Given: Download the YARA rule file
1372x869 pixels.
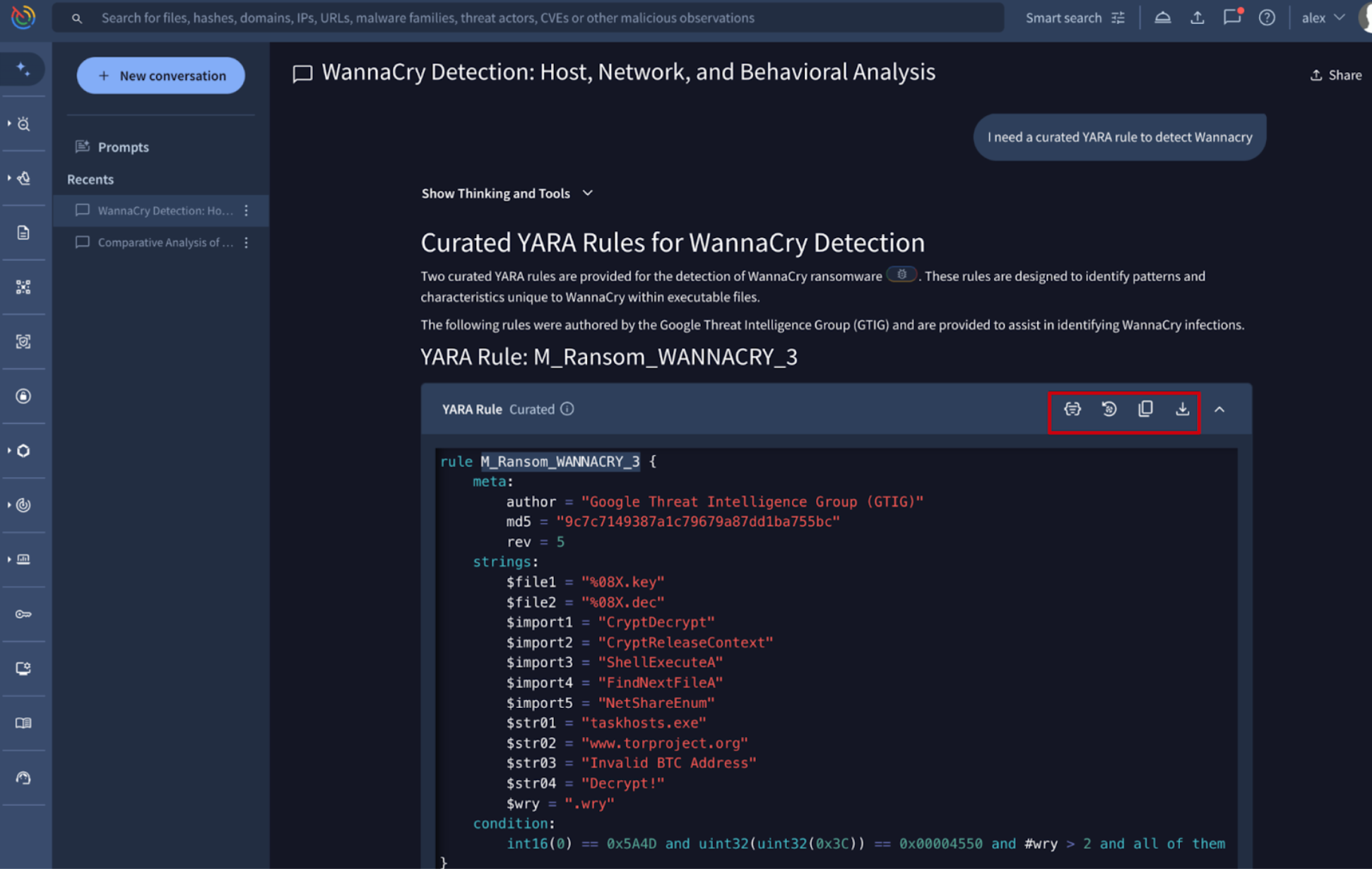Looking at the screenshot, I should (x=1182, y=409).
